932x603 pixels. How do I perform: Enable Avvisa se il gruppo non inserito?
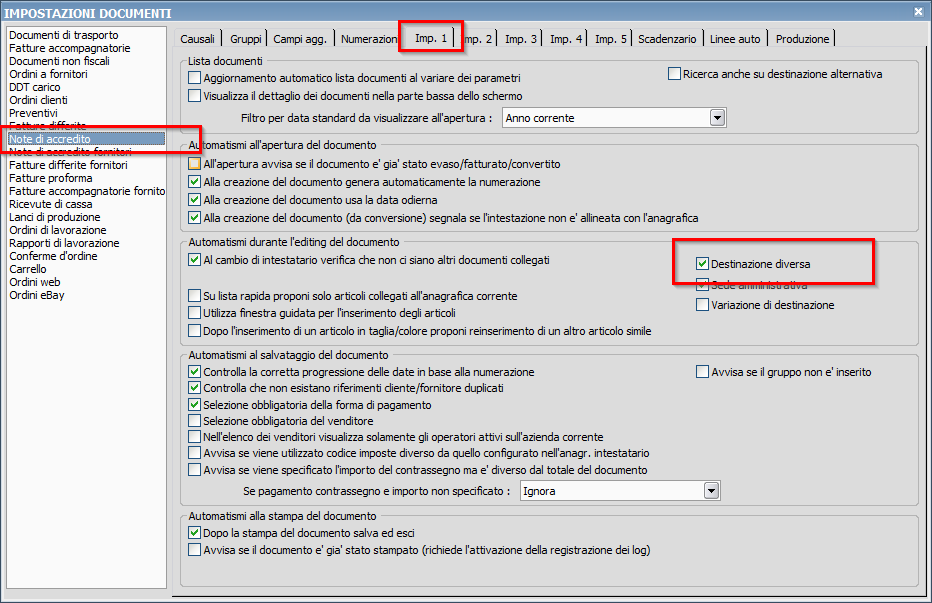(x=703, y=372)
